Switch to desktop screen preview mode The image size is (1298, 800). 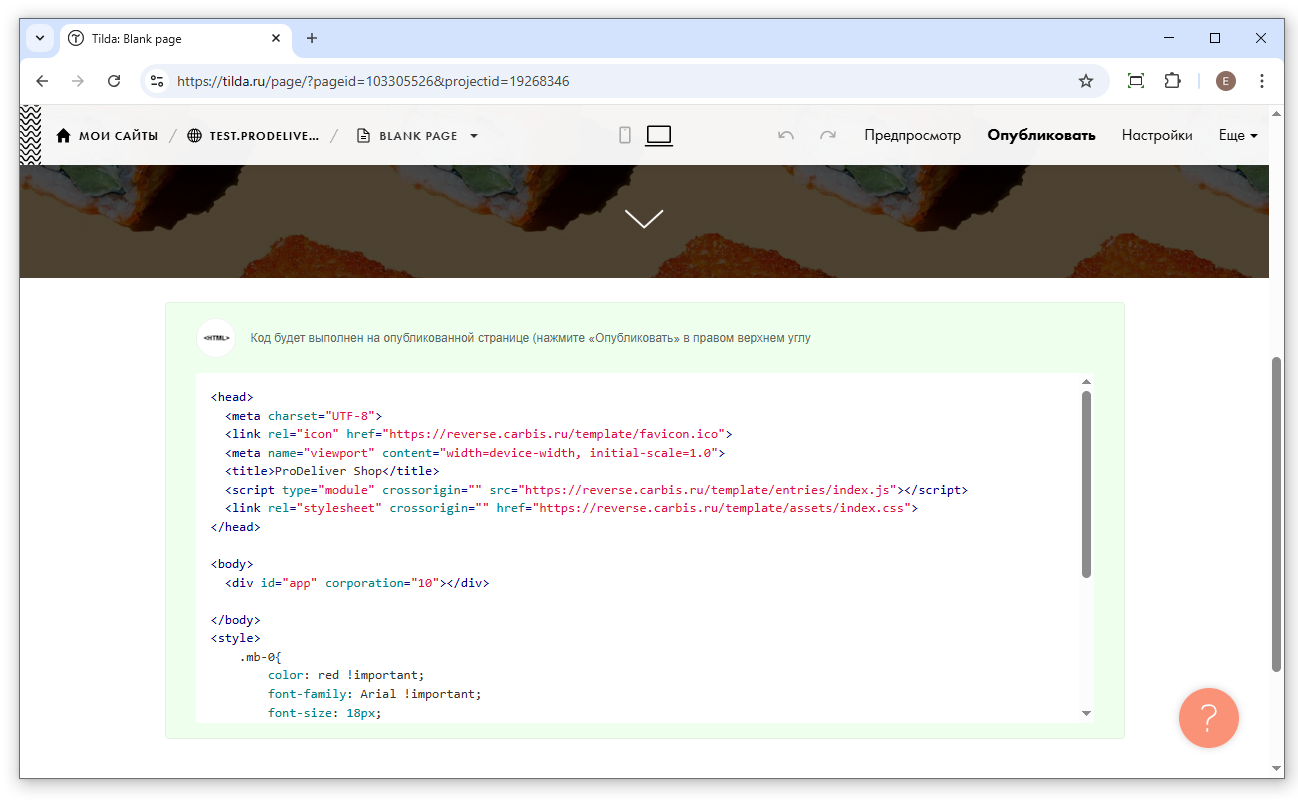pos(658,135)
